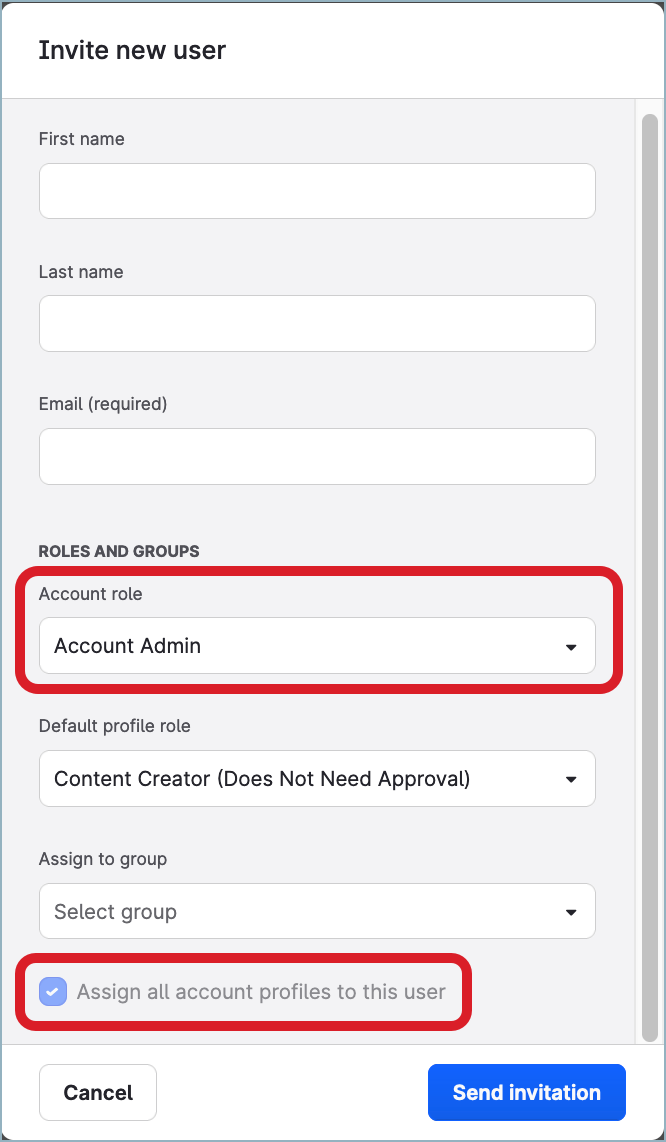The height and width of the screenshot is (1142, 666).
Task: Dismiss the dialog using Cancel
Action: pos(97,1092)
